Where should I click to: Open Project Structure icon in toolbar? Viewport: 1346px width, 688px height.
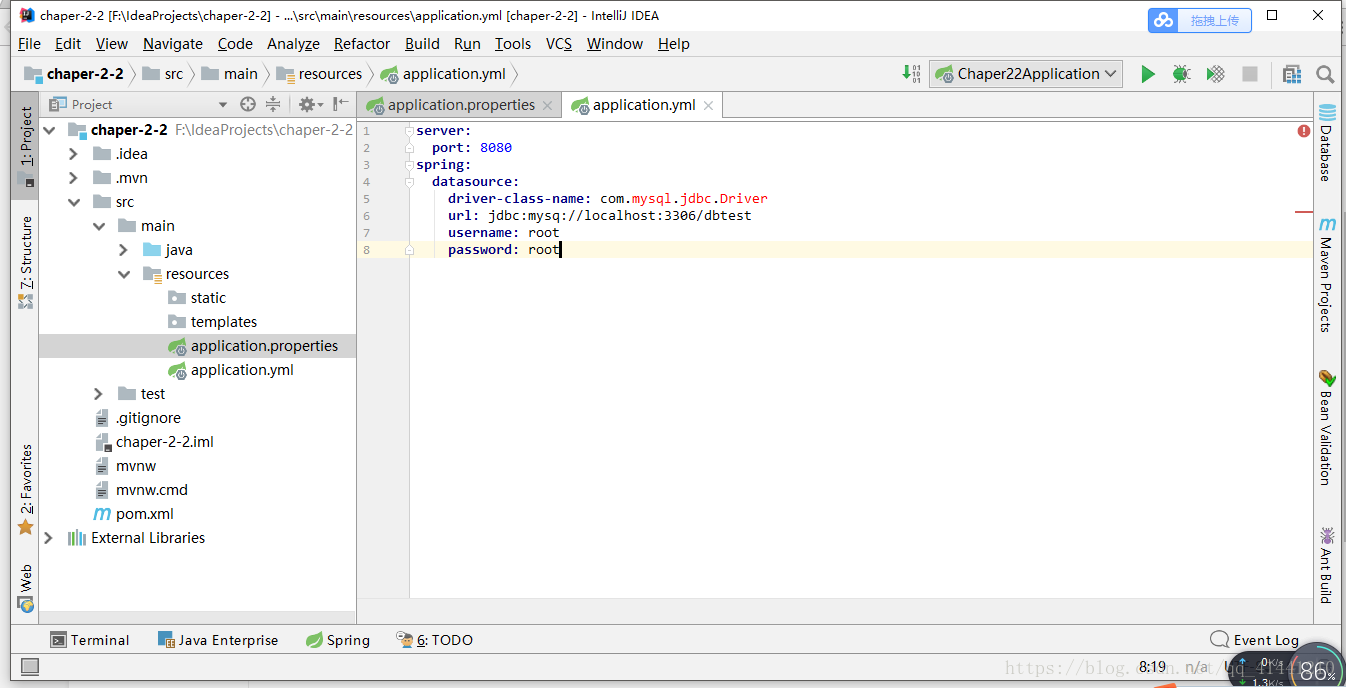click(x=1292, y=74)
